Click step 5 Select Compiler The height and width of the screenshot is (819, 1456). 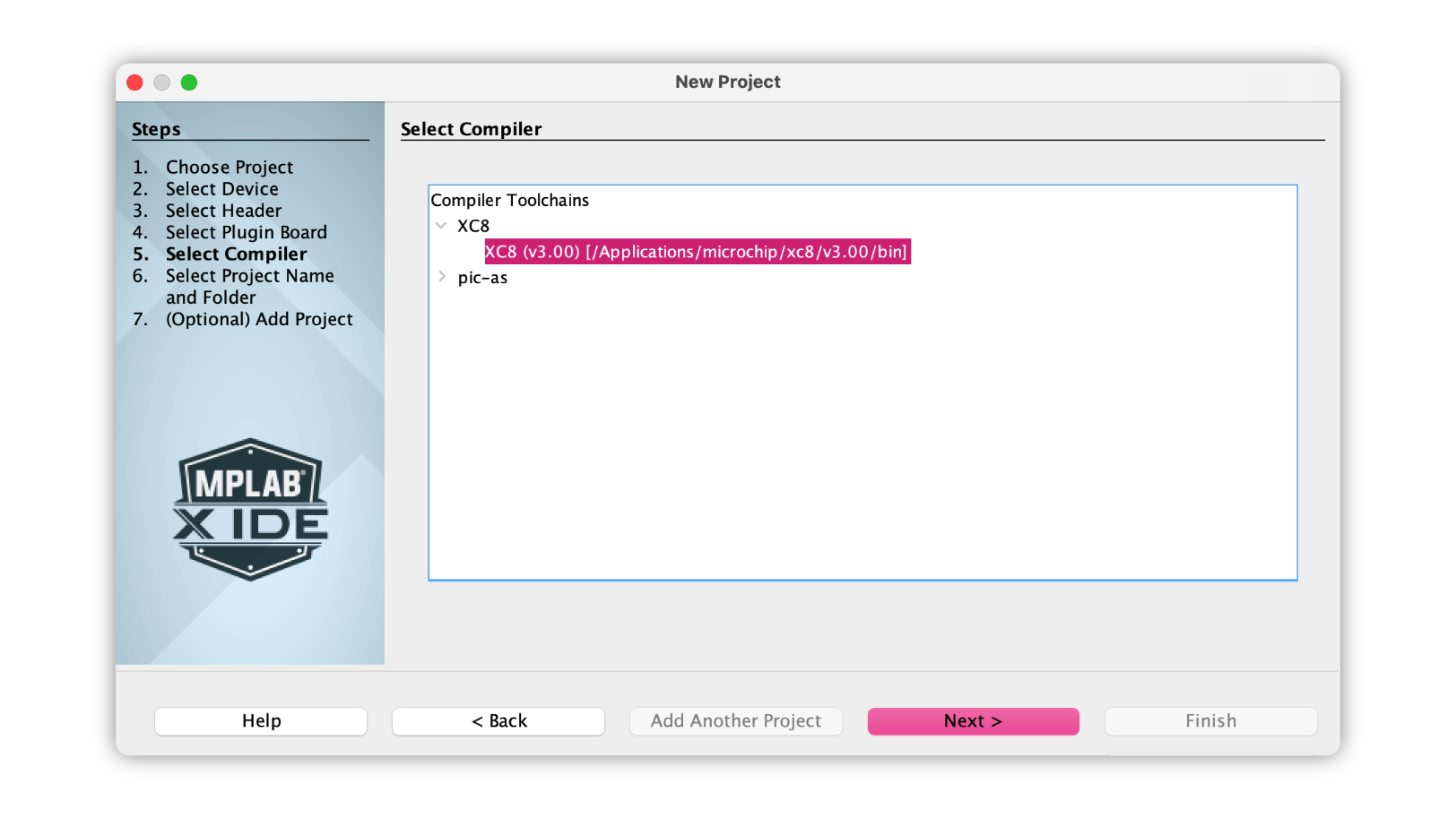tap(236, 254)
